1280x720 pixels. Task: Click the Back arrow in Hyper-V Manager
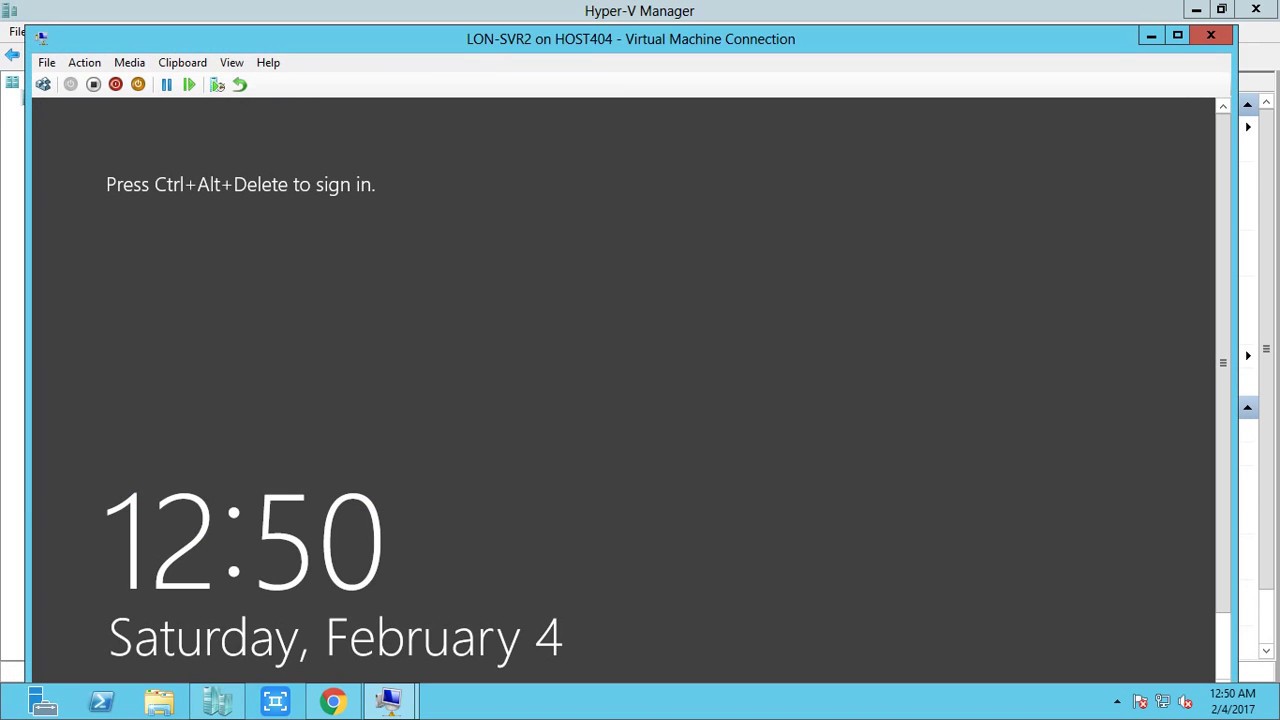[x=12, y=55]
